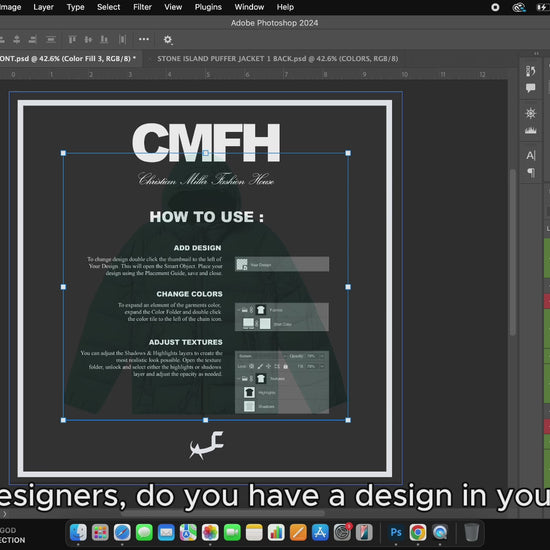550x550 pixels.
Task: Click the screen recording menu bar icon
Action: click(495, 7)
